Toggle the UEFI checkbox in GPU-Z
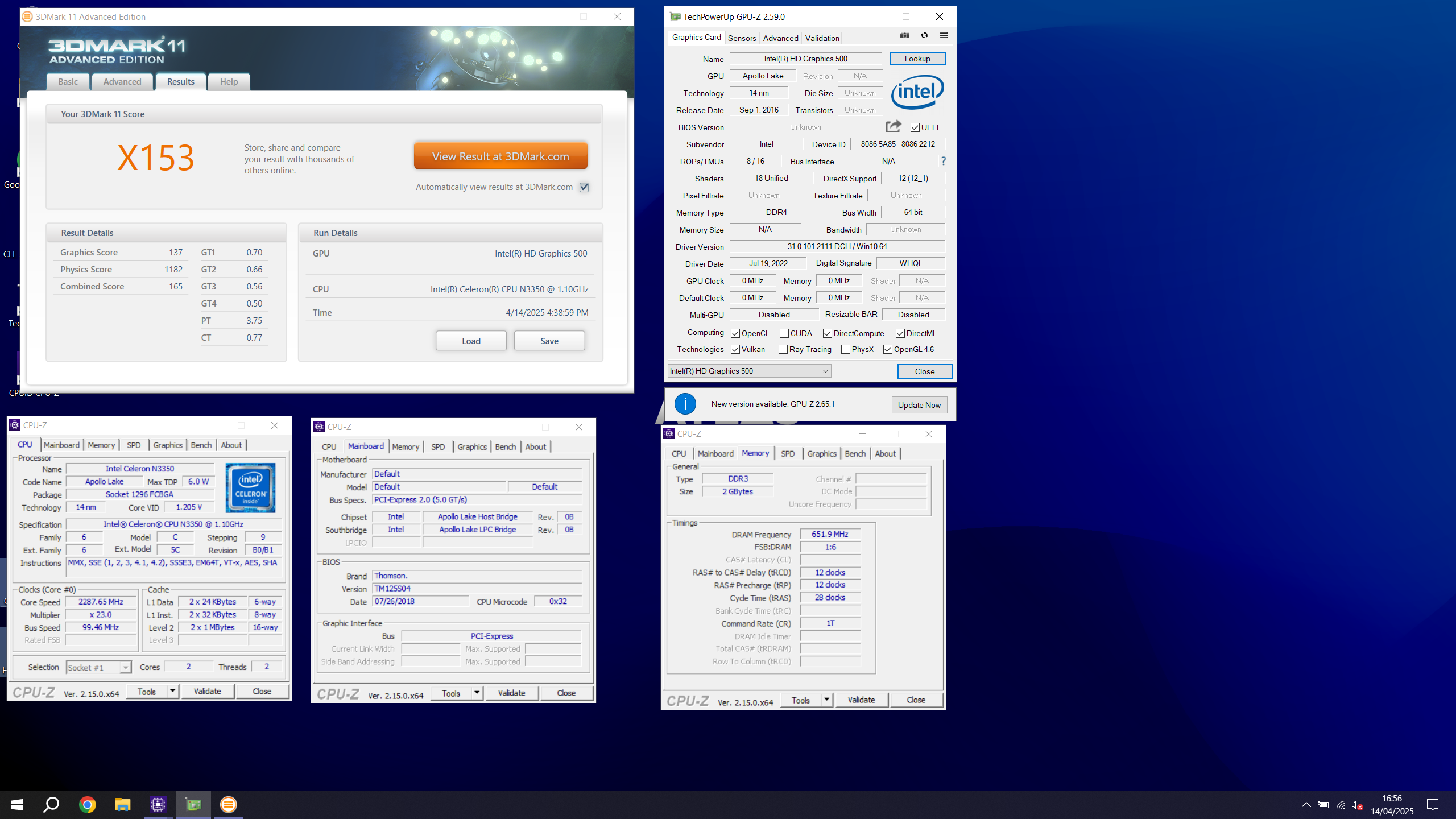The width and height of the screenshot is (1456, 819). click(x=915, y=127)
